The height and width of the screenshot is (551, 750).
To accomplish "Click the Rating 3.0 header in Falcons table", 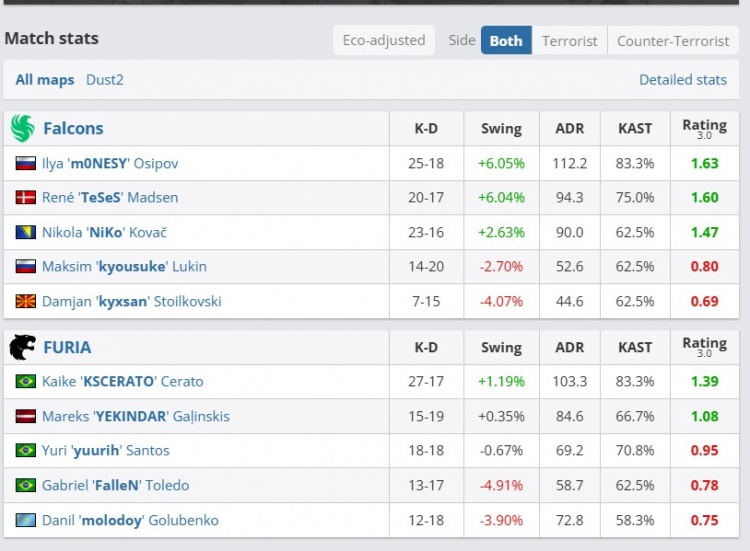I will point(704,128).
